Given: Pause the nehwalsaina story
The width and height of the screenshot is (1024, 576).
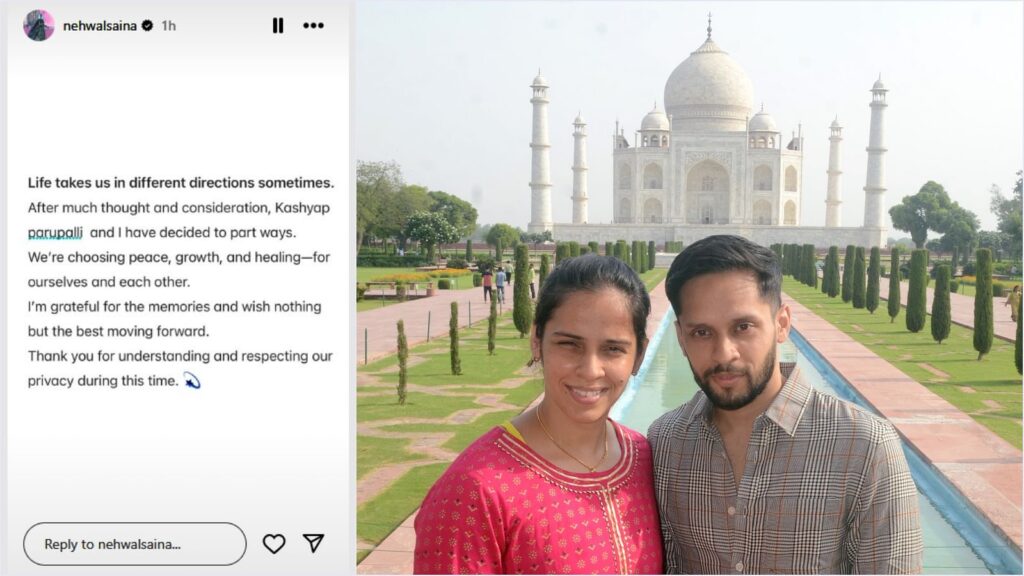Looking at the screenshot, I should [278, 25].
